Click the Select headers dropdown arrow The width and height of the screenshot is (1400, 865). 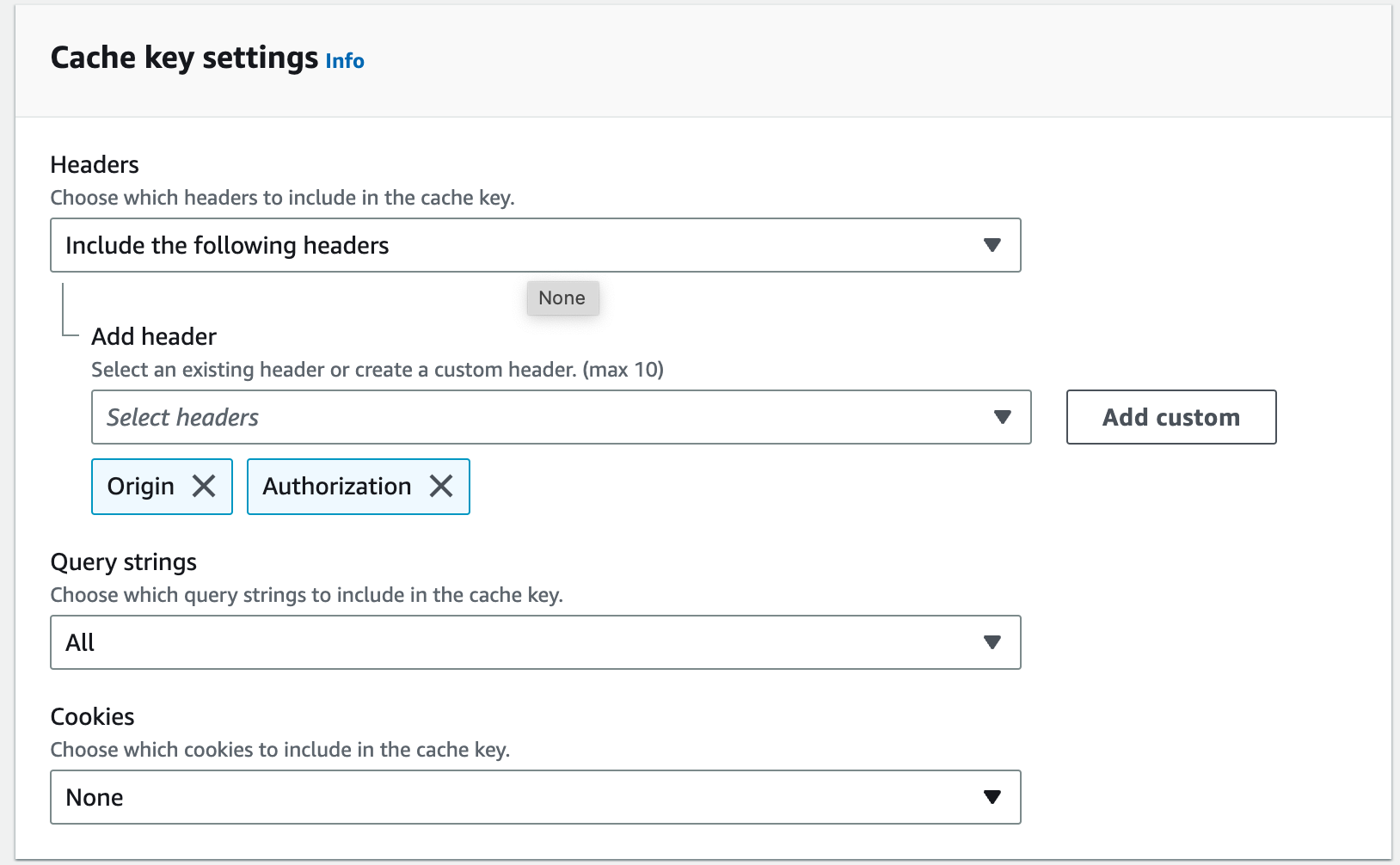[1003, 417]
